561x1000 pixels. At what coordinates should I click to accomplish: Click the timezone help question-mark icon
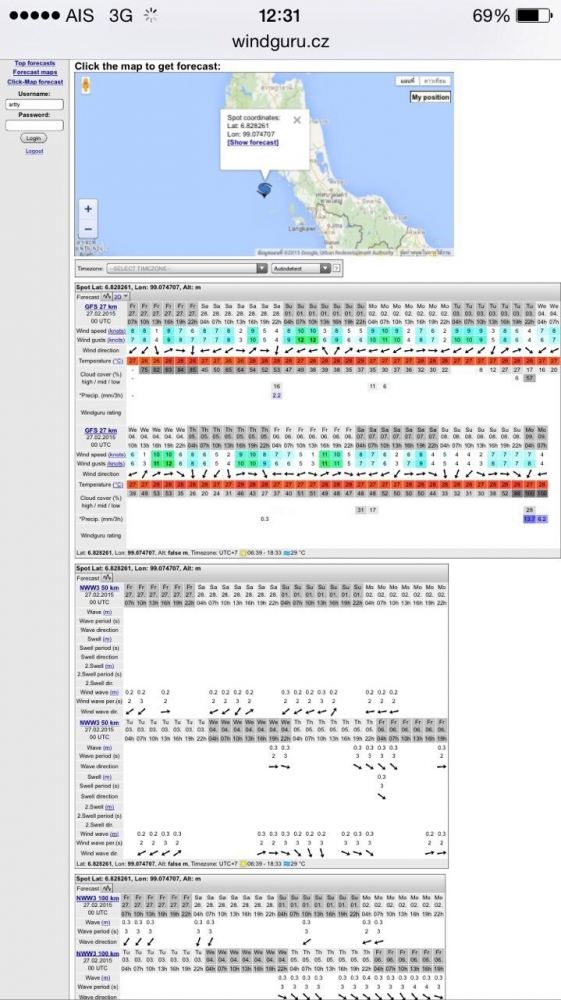tap(336, 268)
